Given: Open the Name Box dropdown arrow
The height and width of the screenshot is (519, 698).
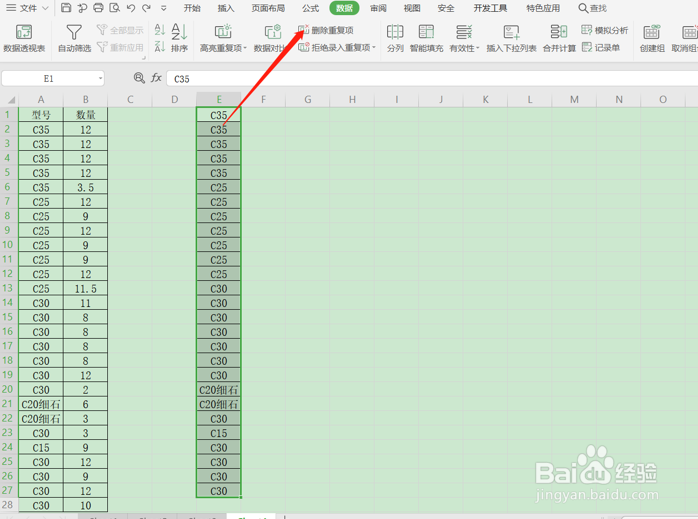Looking at the screenshot, I should [100, 79].
